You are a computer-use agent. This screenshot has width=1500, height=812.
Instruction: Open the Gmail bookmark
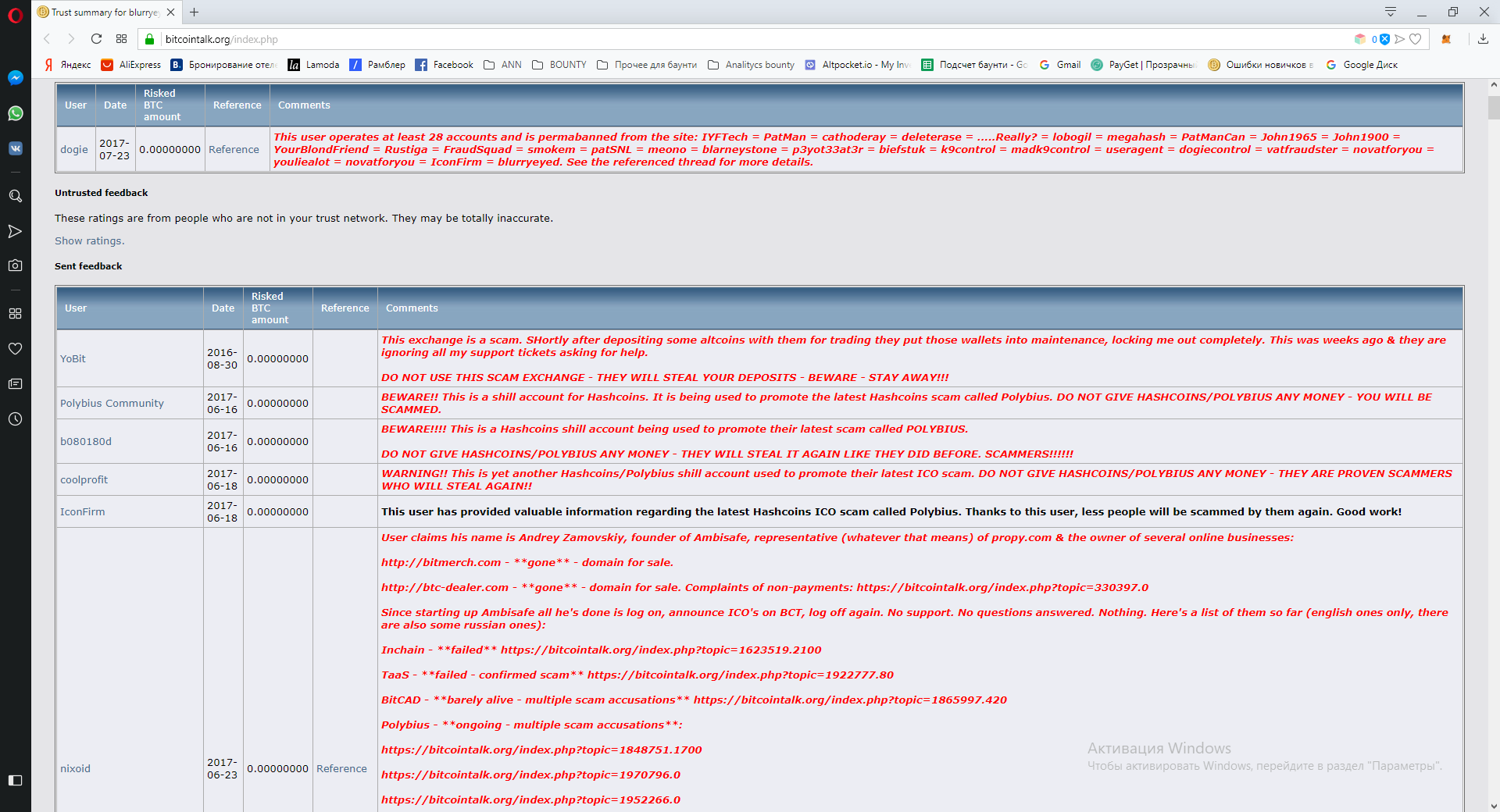[x=1060, y=65]
